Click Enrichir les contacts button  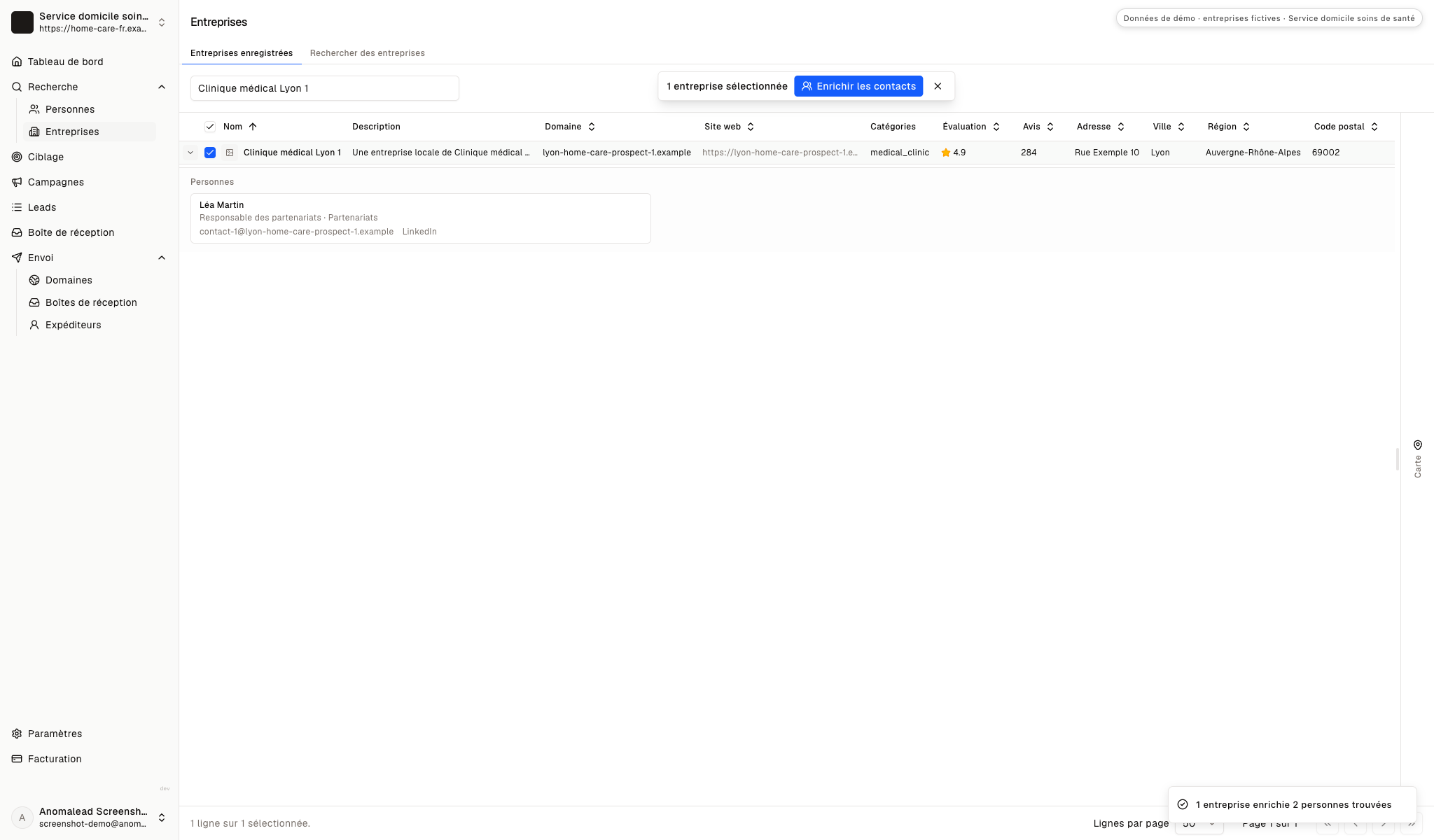click(x=858, y=86)
